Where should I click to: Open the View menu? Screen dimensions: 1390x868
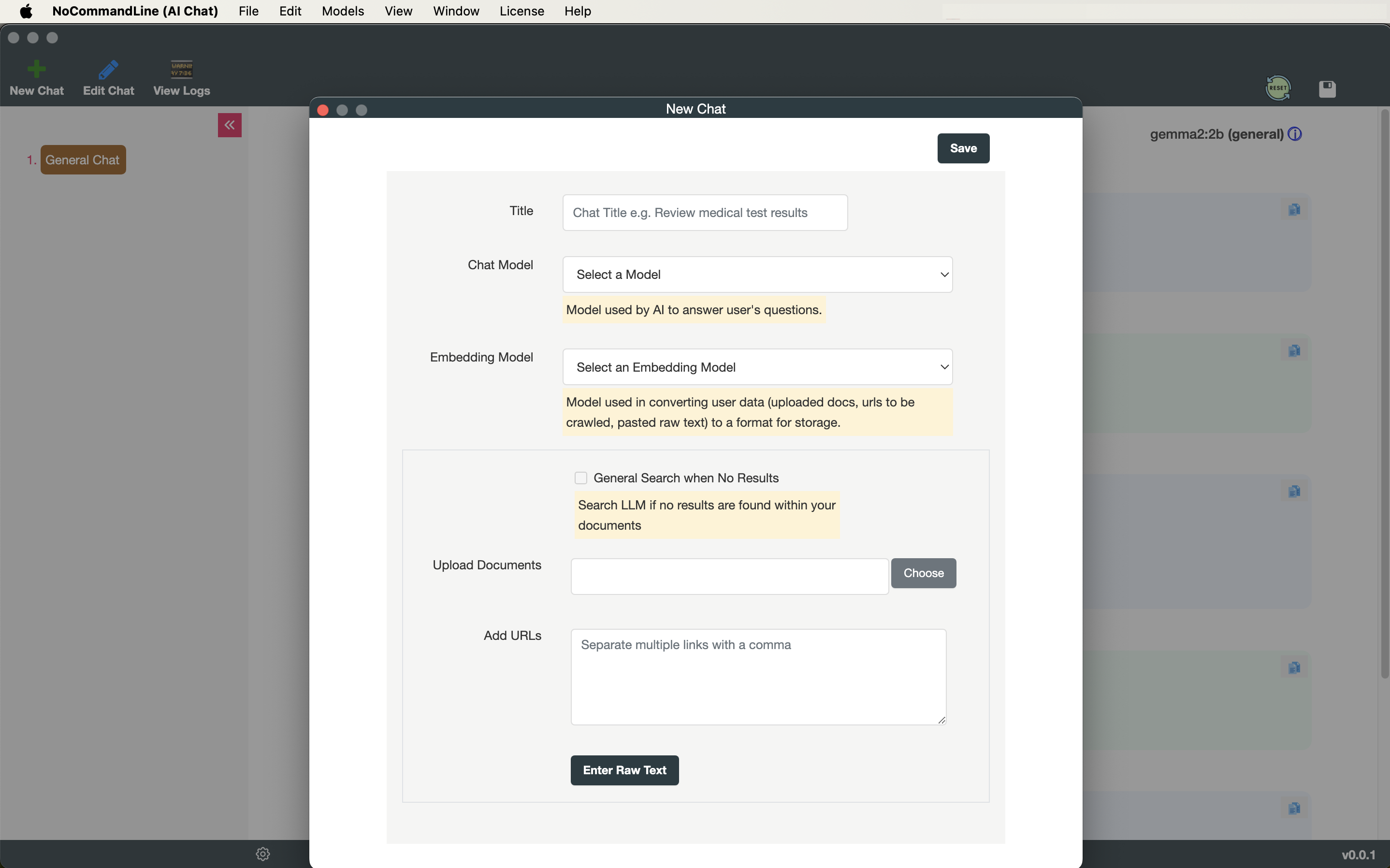click(x=398, y=11)
